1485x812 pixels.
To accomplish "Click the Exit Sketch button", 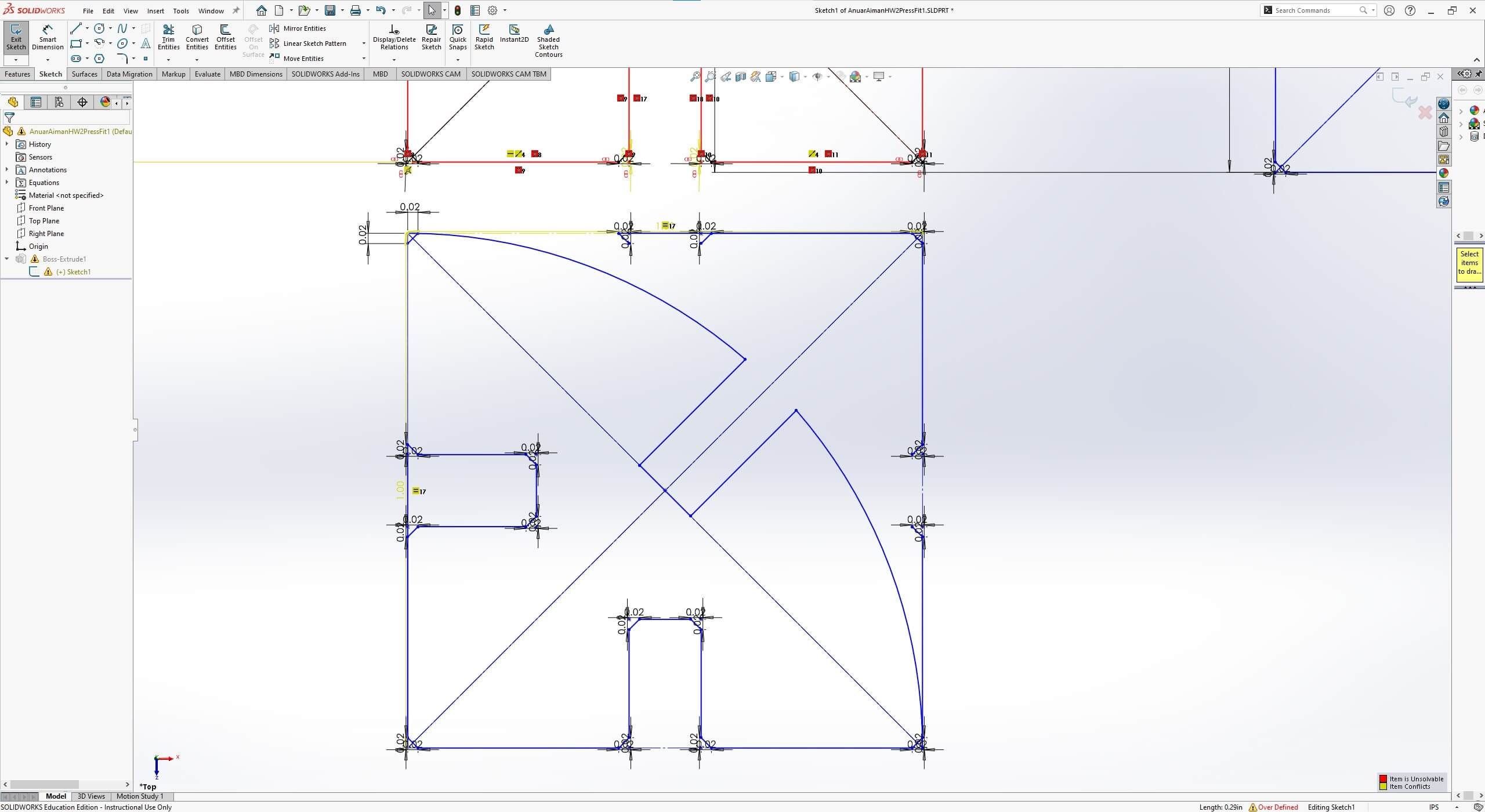I will click(16, 38).
